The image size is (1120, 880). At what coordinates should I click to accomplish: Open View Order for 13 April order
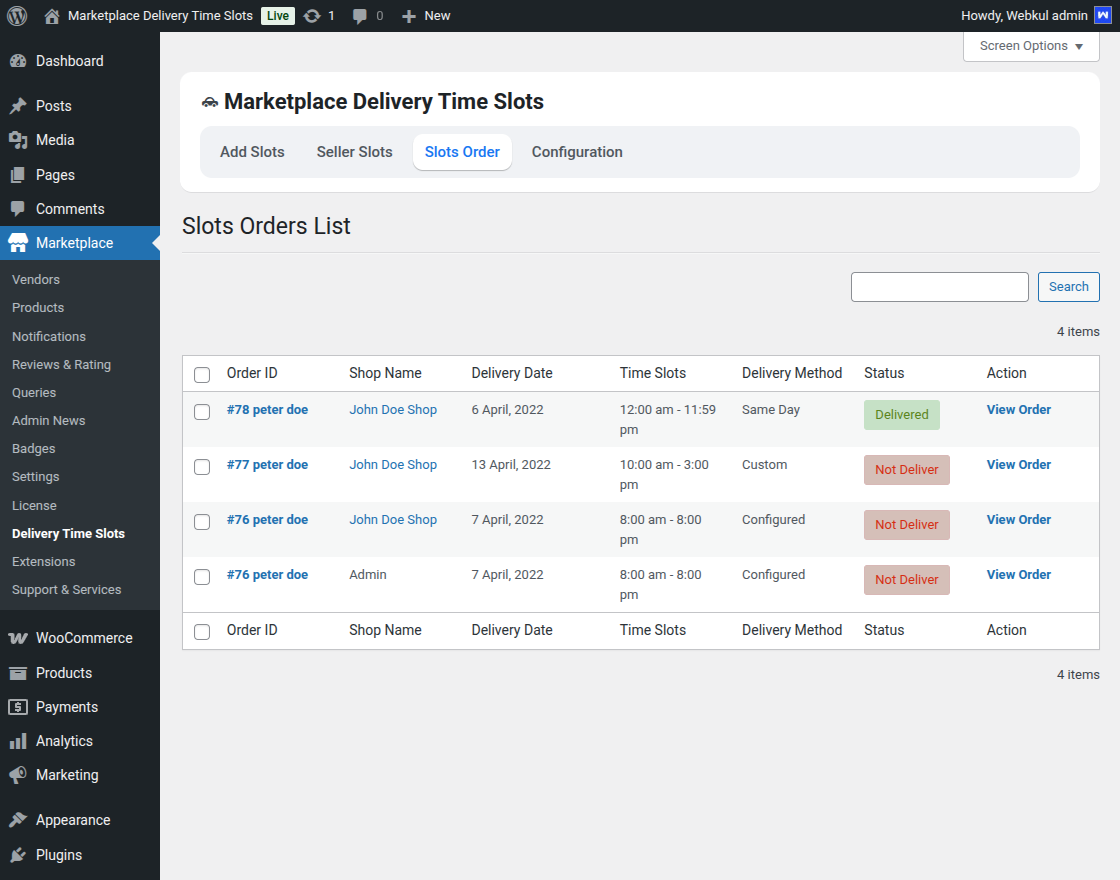pos(1018,465)
